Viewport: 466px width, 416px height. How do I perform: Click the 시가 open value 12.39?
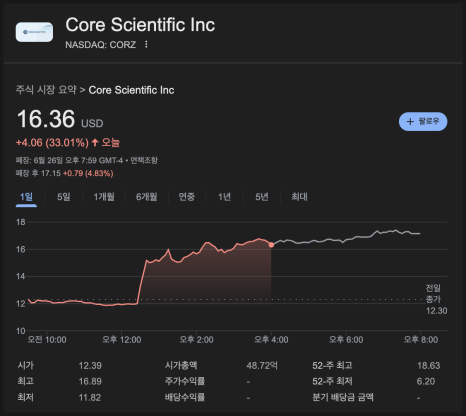(x=90, y=366)
